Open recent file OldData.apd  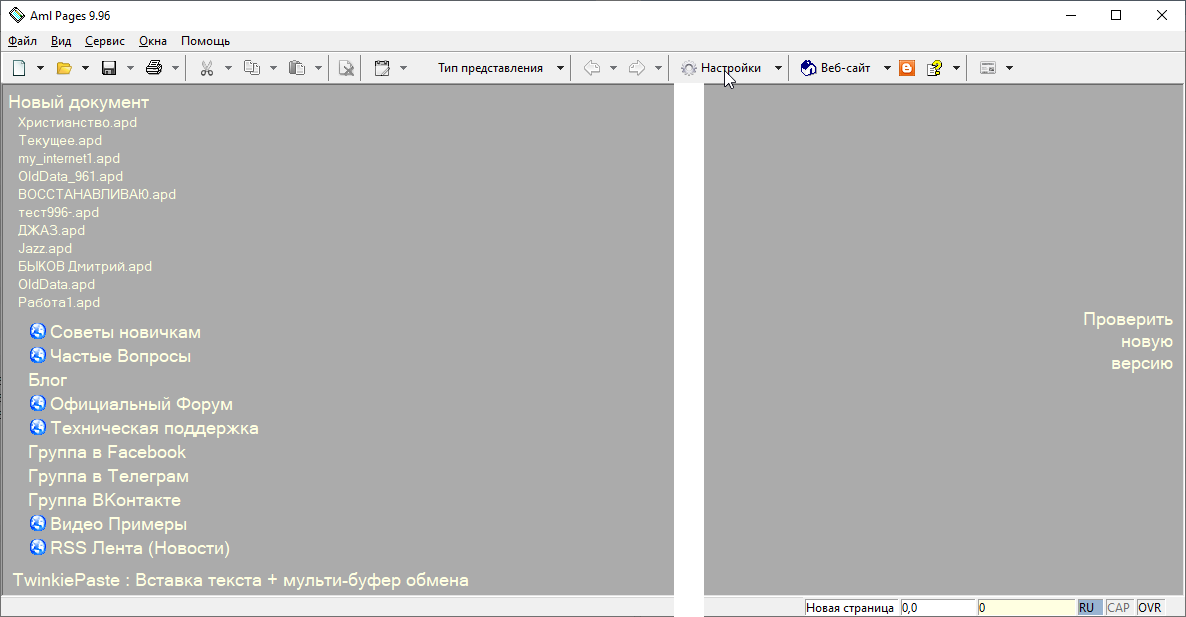pyautogui.click(x=57, y=284)
